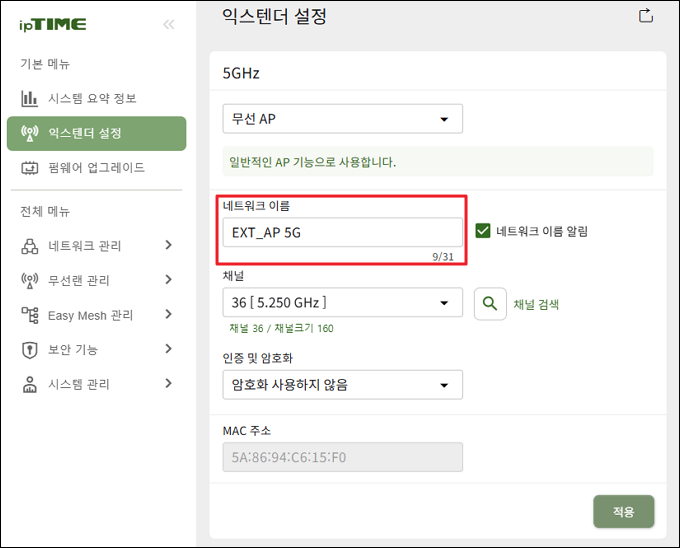Click the 적용 apply button
Viewport: 680px width, 548px height.
click(x=624, y=512)
